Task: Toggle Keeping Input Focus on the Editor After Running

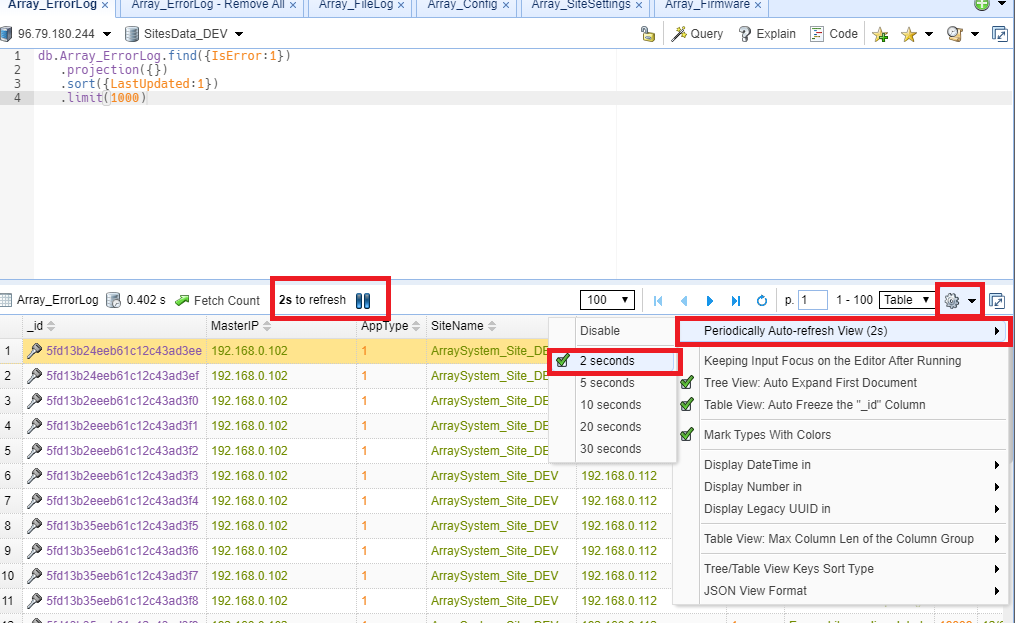Action: 842,361
